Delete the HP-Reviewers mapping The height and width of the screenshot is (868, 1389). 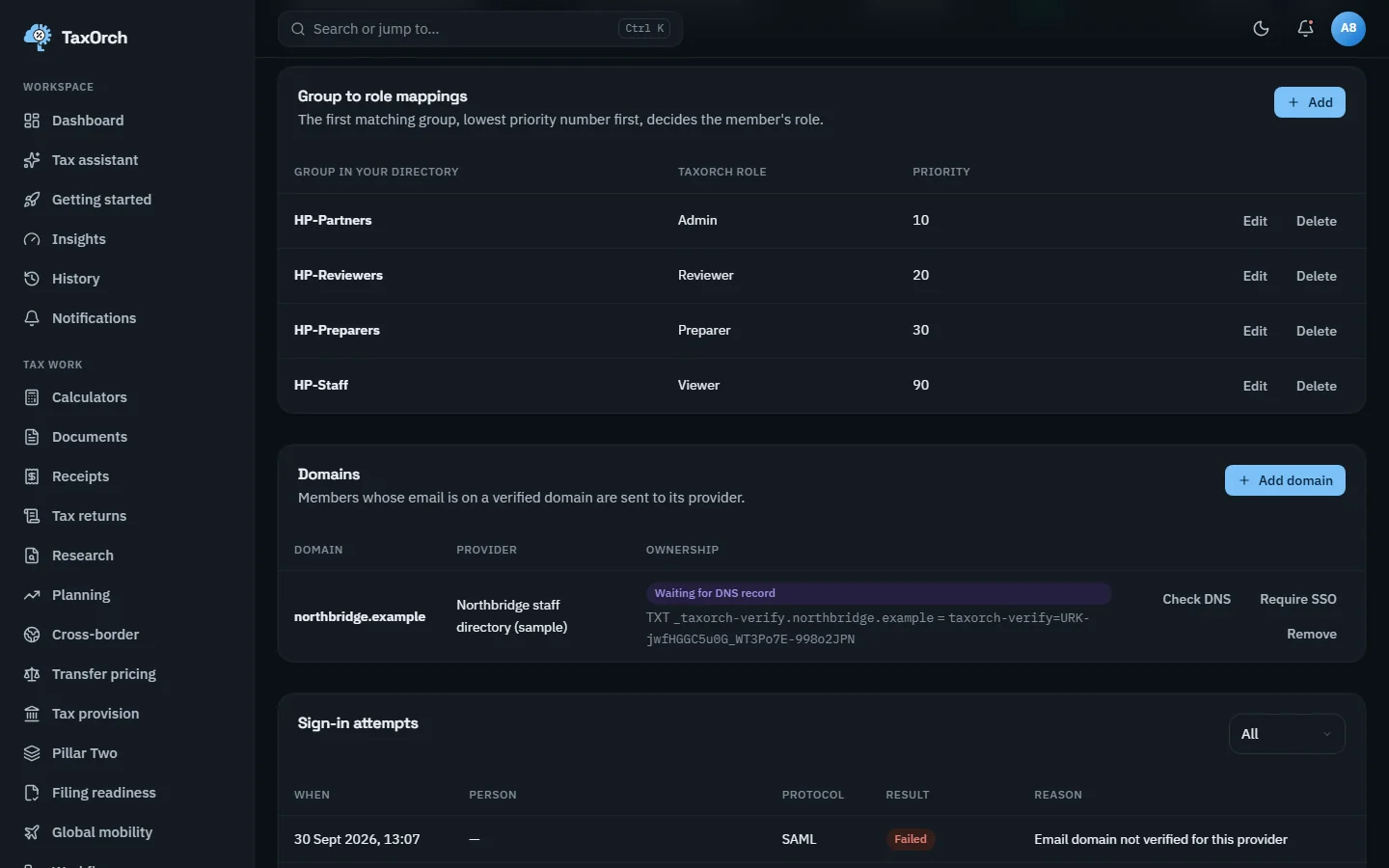point(1317,276)
